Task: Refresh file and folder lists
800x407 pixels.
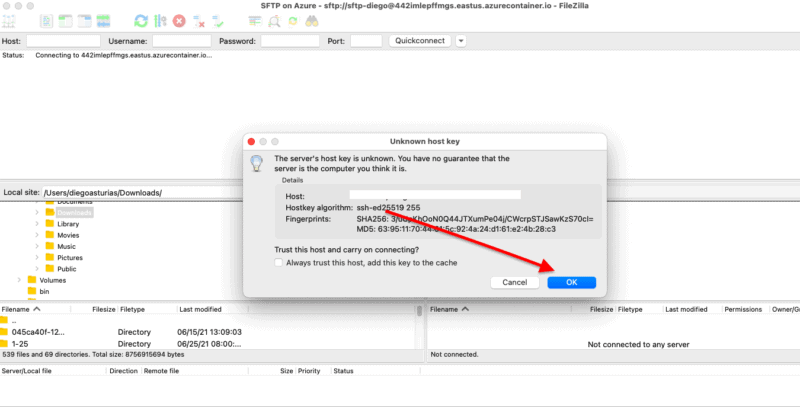Action: pyautogui.click(x=141, y=21)
